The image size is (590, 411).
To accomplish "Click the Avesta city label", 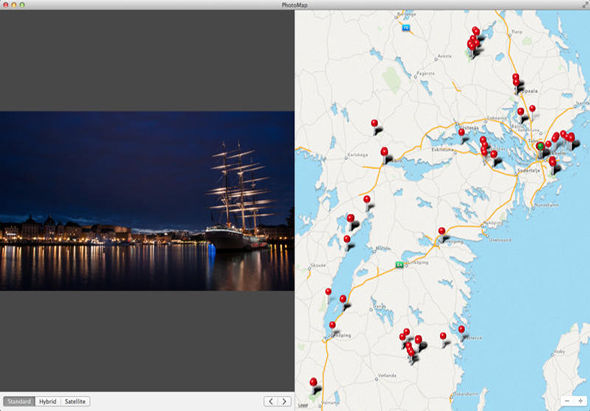I will click(445, 56).
